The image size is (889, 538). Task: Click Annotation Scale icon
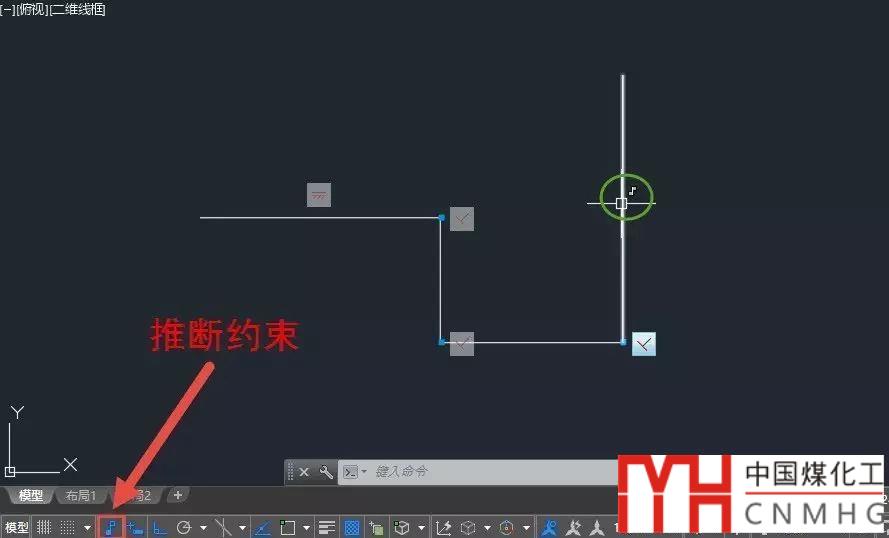(x=596, y=528)
